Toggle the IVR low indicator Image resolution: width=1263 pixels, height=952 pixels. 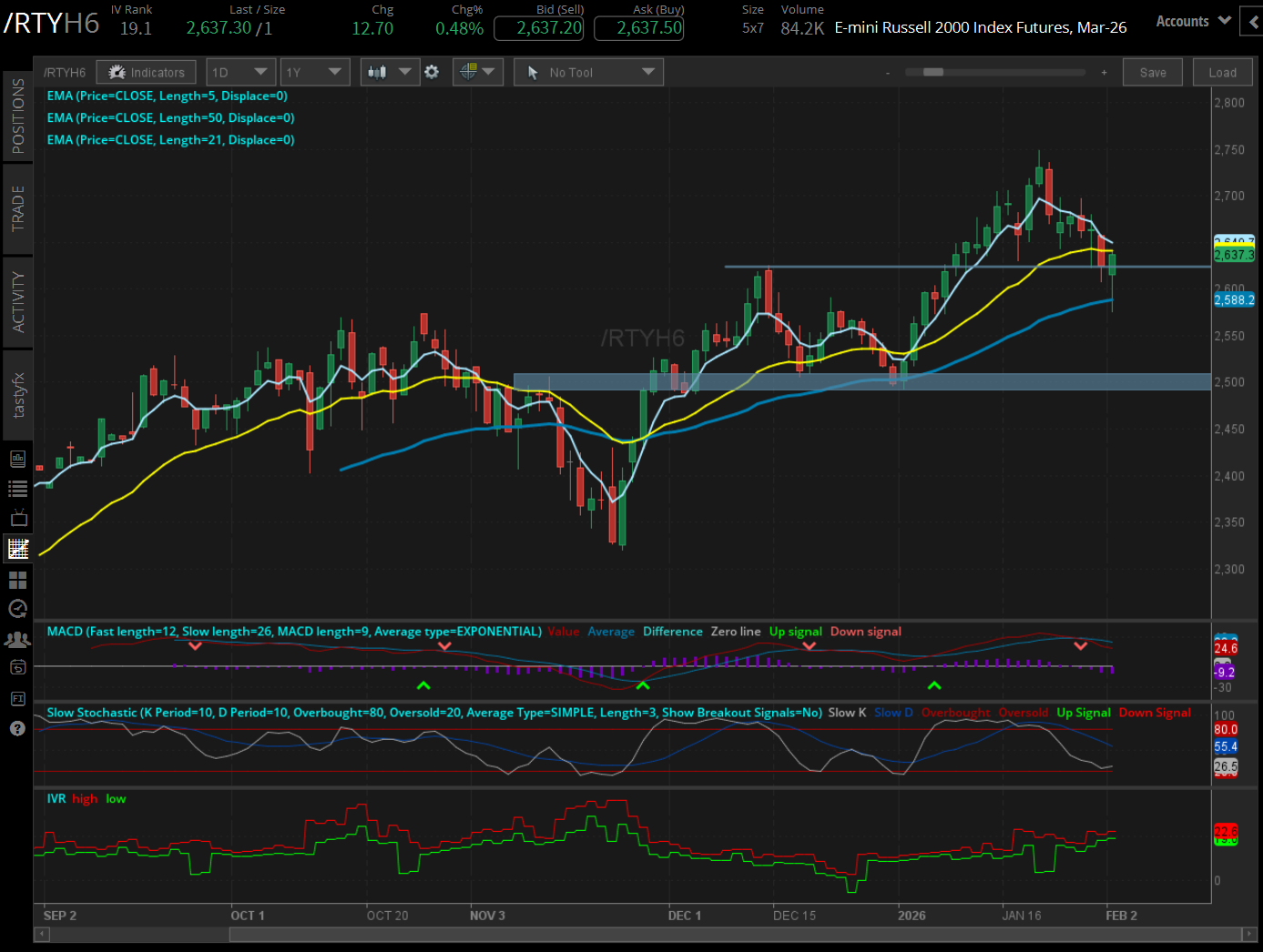(x=116, y=798)
